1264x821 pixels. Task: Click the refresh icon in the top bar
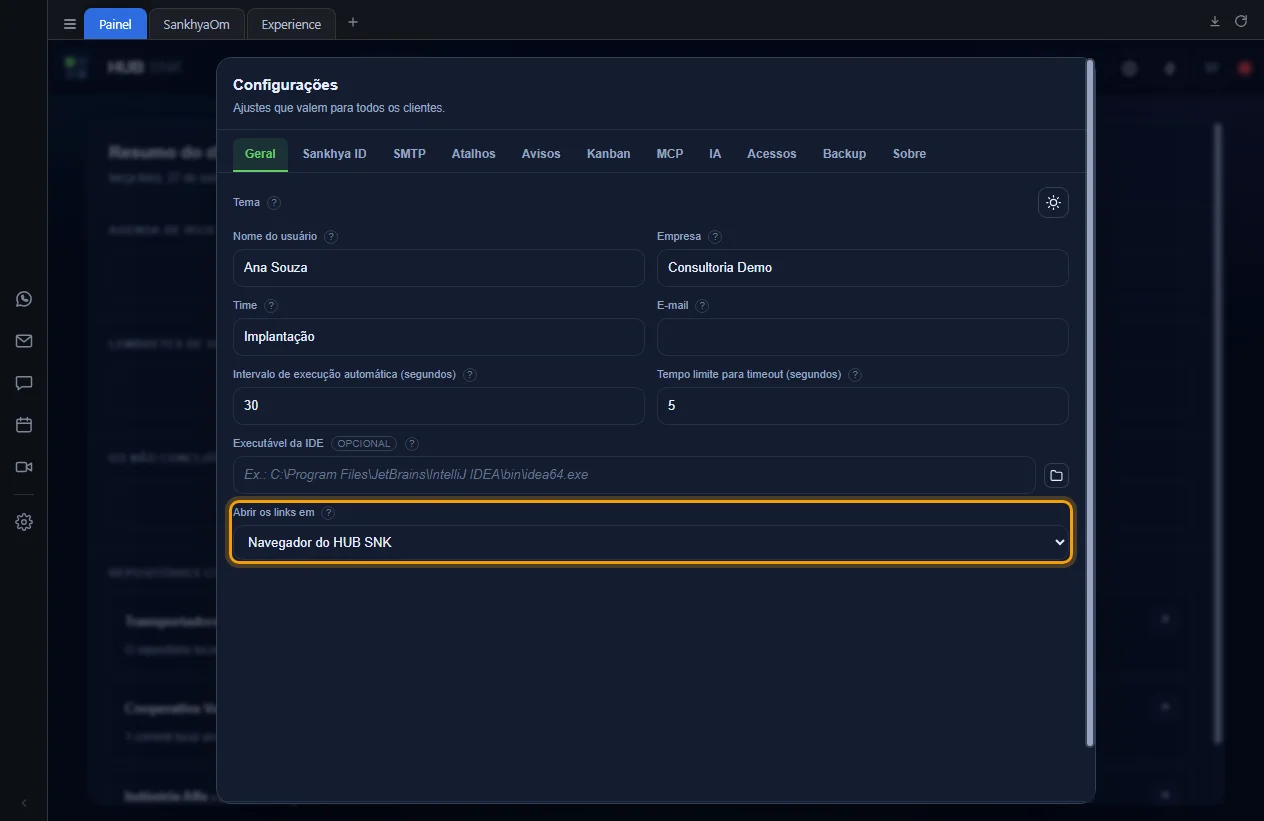coord(1241,21)
